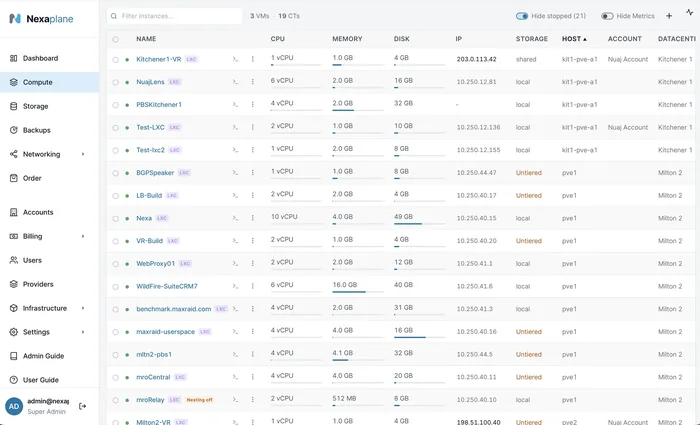Open Providers in sidebar

point(49,284)
